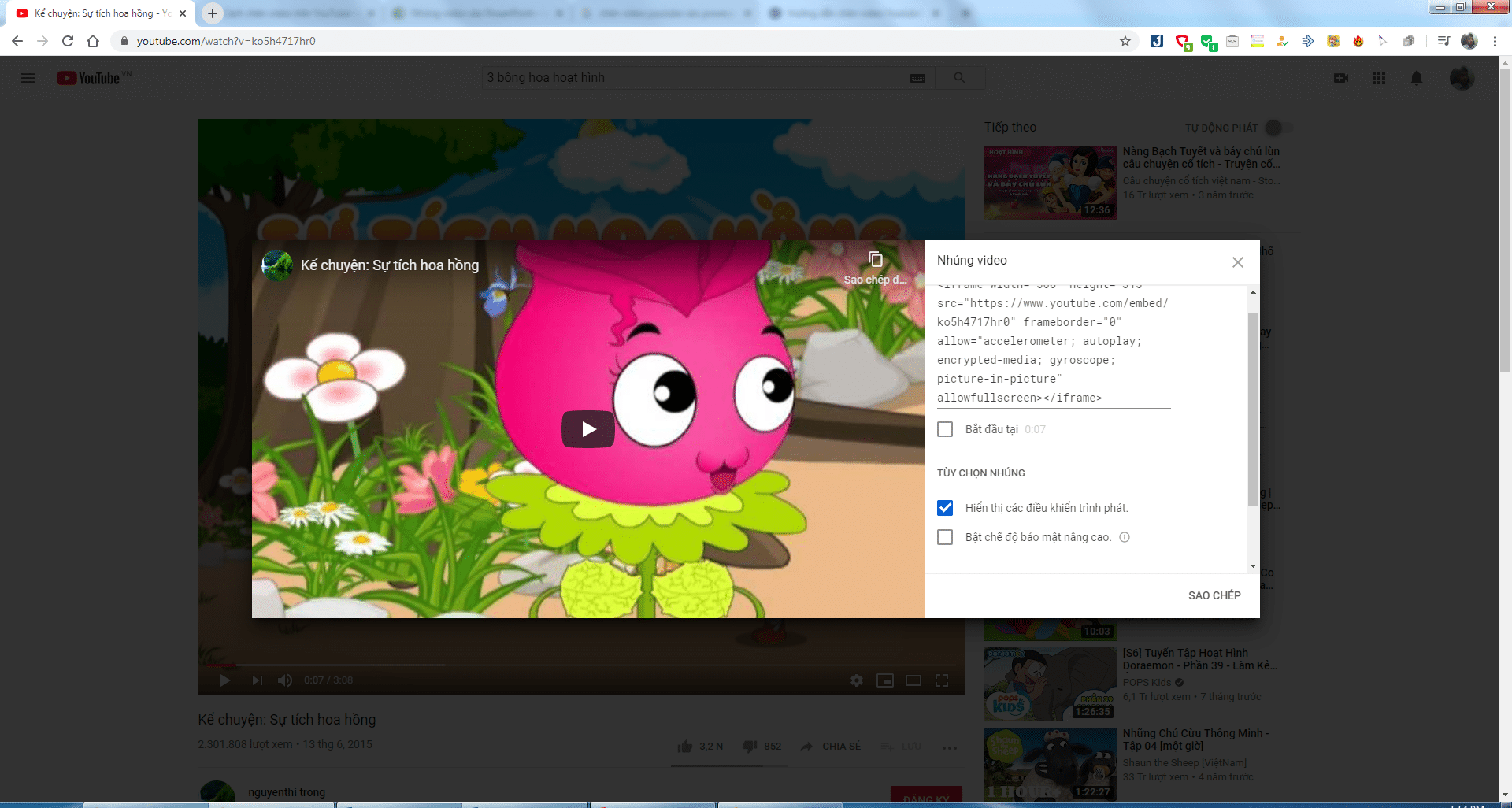Image resolution: width=1512 pixels, height=808 pixels.
Task: Open the YouTube apps grid
Action: (1379, 78)
